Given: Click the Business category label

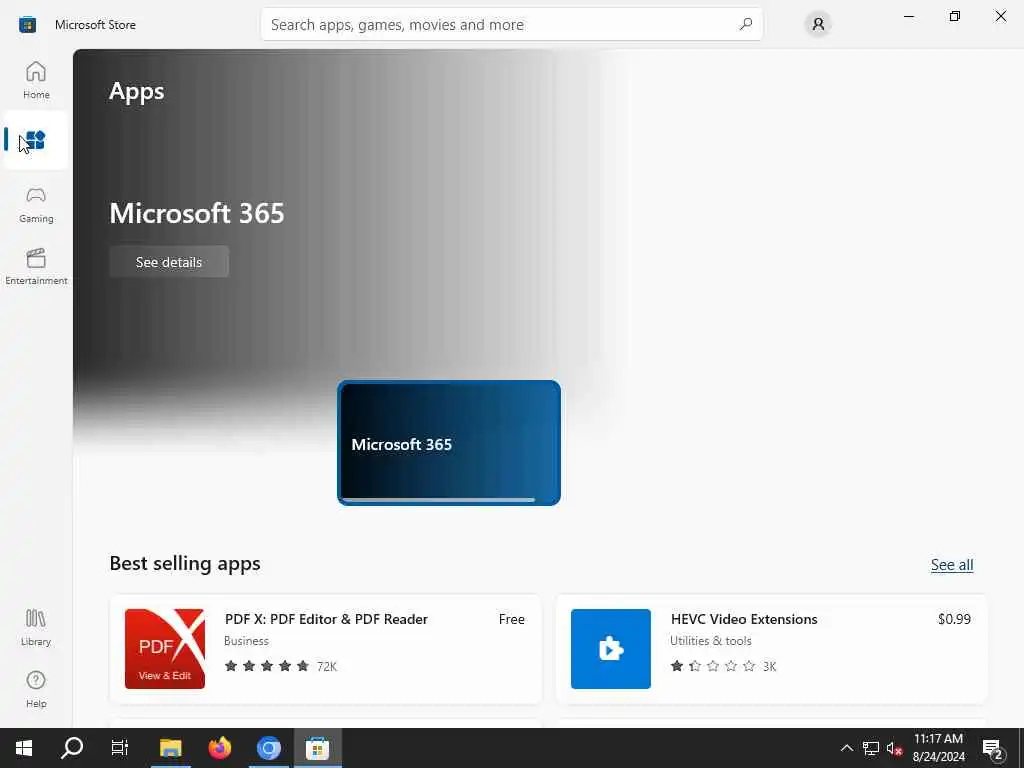Looking at the screenshot, I should (246, 641).
